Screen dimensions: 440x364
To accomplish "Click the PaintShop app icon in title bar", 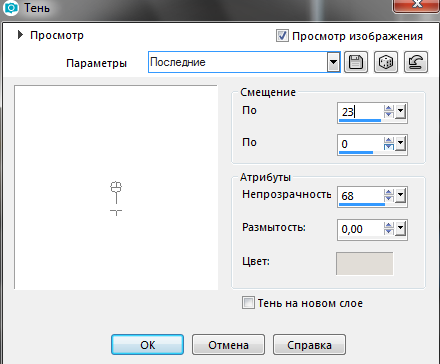I will [11, 7].
